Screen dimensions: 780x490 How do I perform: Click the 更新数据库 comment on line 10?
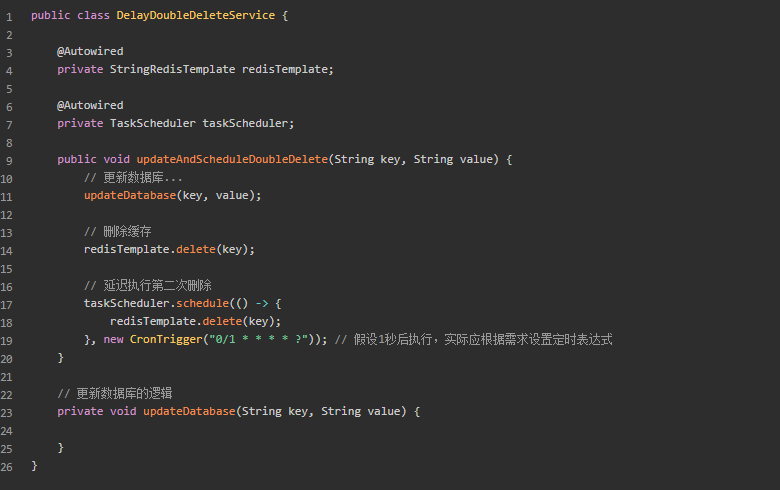click(x=133, y=178)
